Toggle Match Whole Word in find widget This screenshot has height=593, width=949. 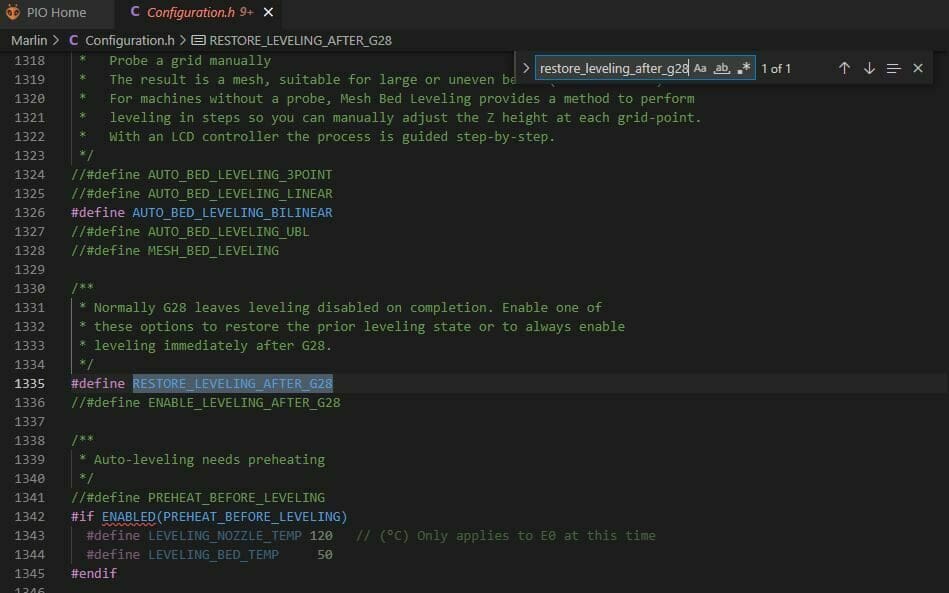tap(721, 68)
